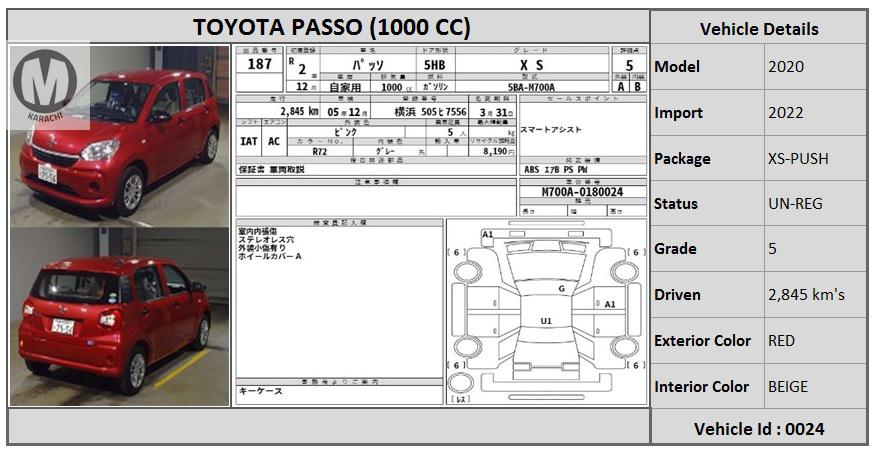This screenshot has width=877, height=456.
Task: Click the スマートアシスト sales point text
Action: [551, 130]
